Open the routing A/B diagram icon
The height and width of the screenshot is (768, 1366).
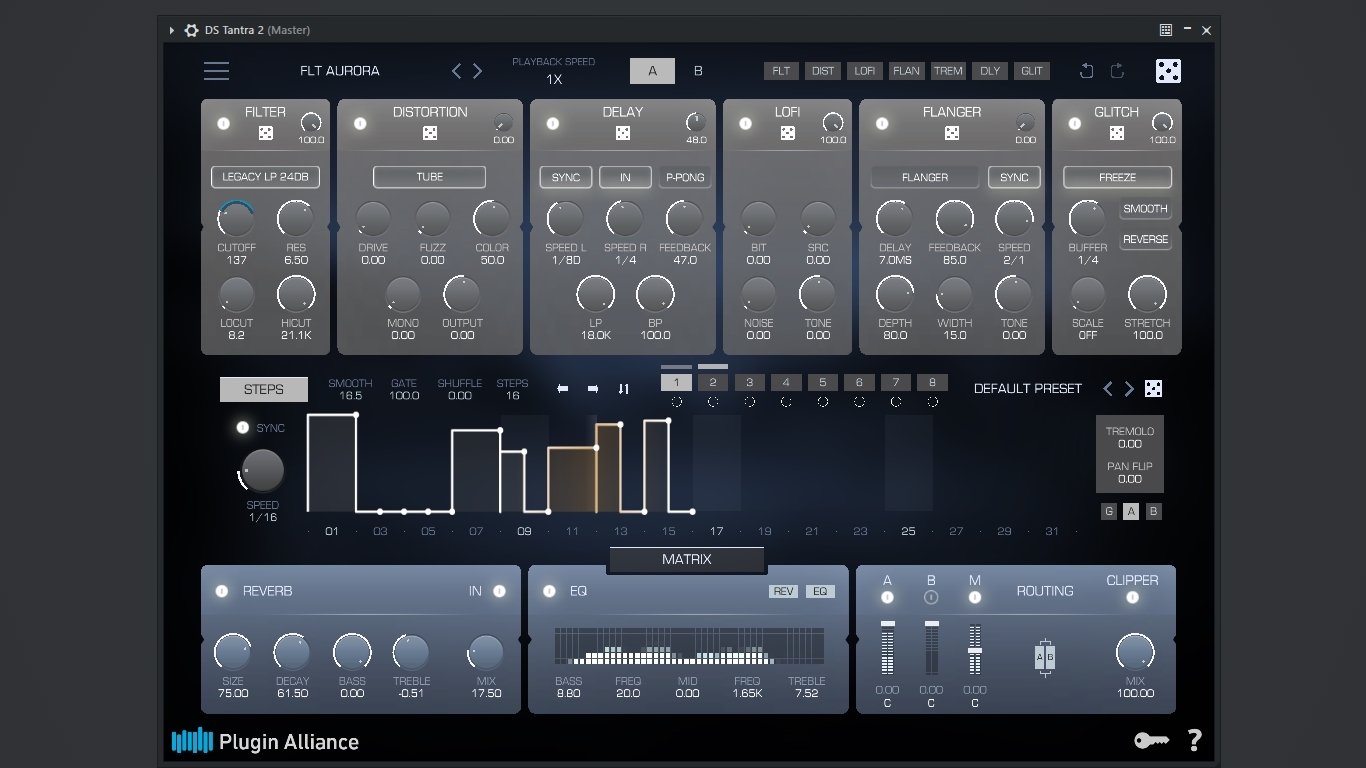(1045, 657)
